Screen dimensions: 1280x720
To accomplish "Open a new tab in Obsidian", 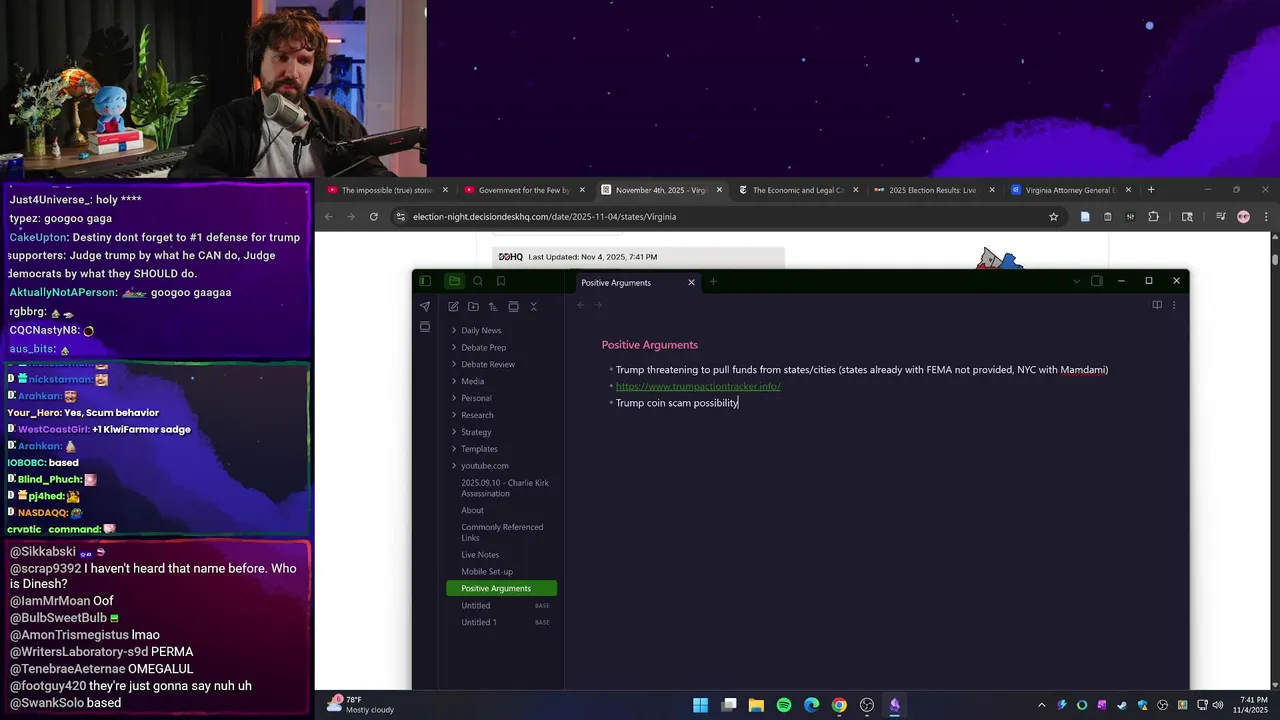I will 713,282.
